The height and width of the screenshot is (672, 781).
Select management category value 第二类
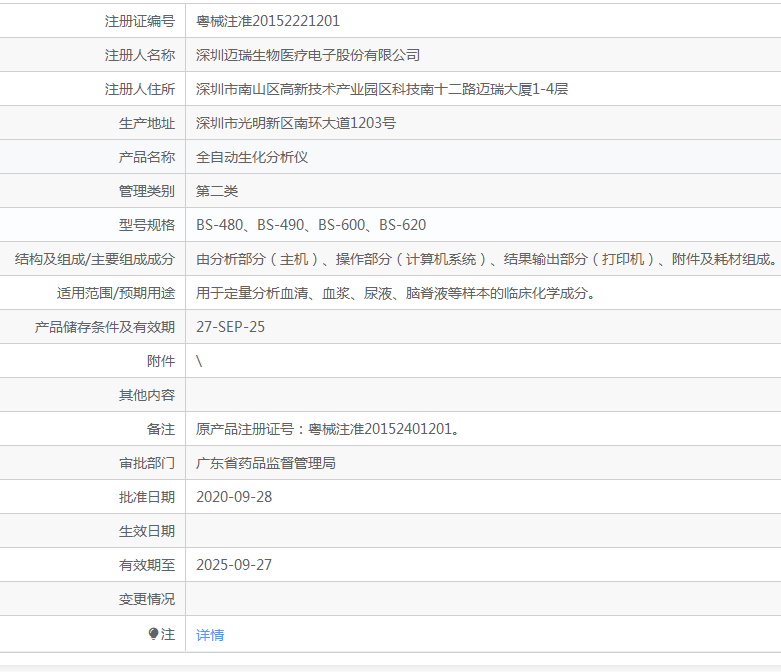(x=217, y=191)
